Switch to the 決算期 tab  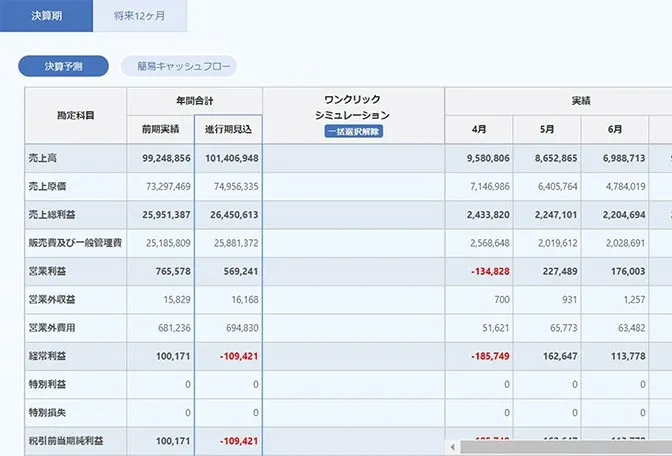pyautogui.click(x=46, y=16)
